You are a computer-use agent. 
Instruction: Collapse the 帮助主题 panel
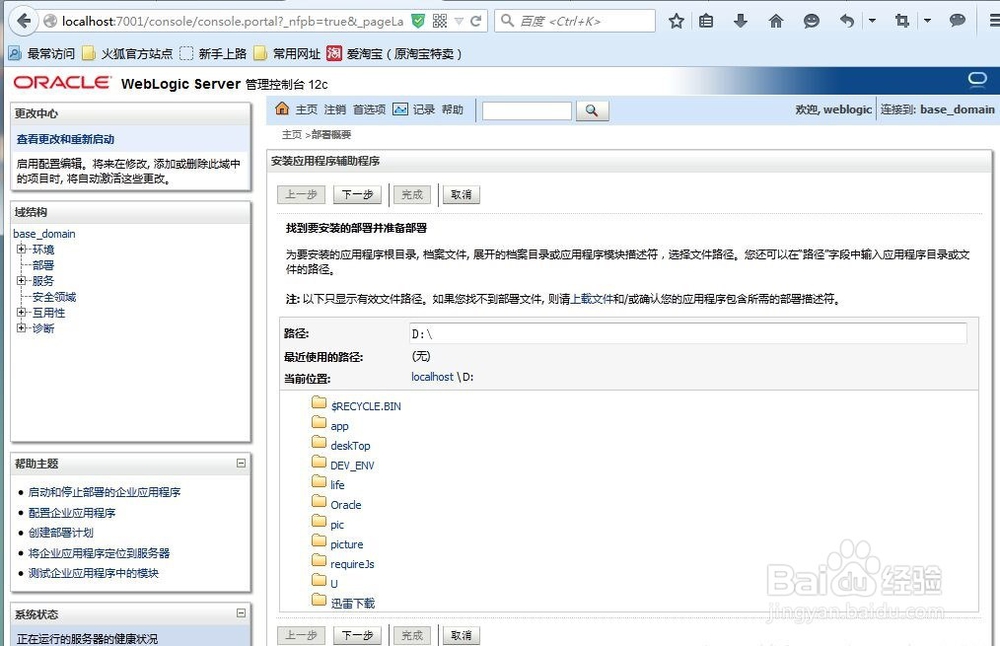241,463
